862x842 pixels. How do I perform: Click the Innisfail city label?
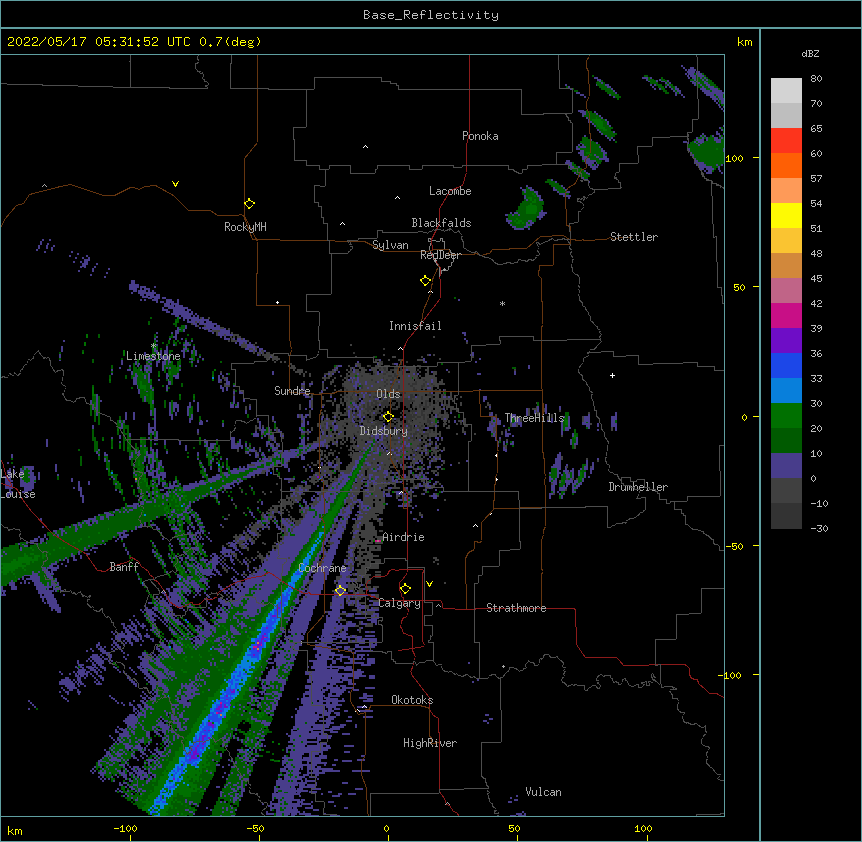click(x=415, y=326)
